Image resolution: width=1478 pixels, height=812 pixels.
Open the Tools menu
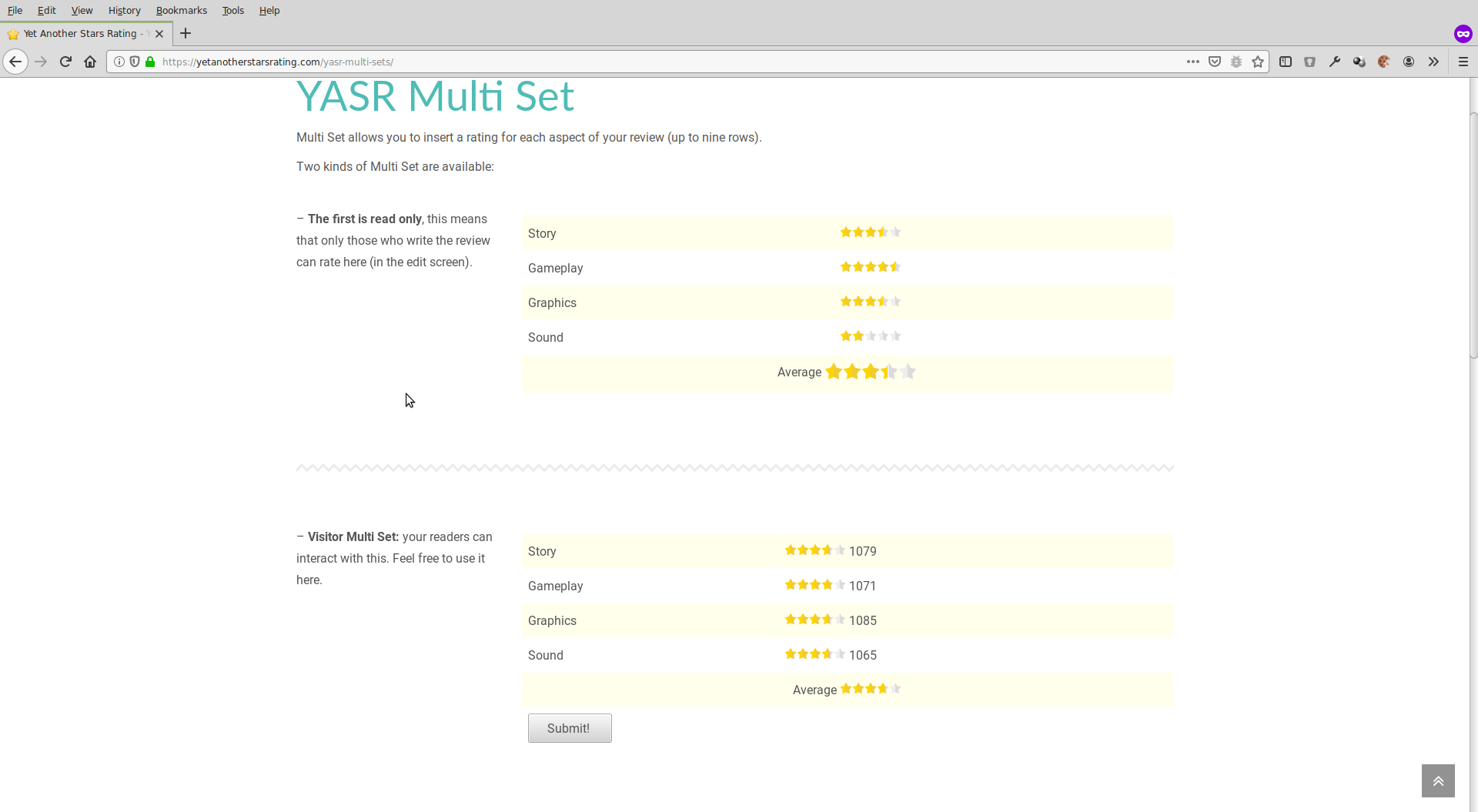tap(232, 10)
